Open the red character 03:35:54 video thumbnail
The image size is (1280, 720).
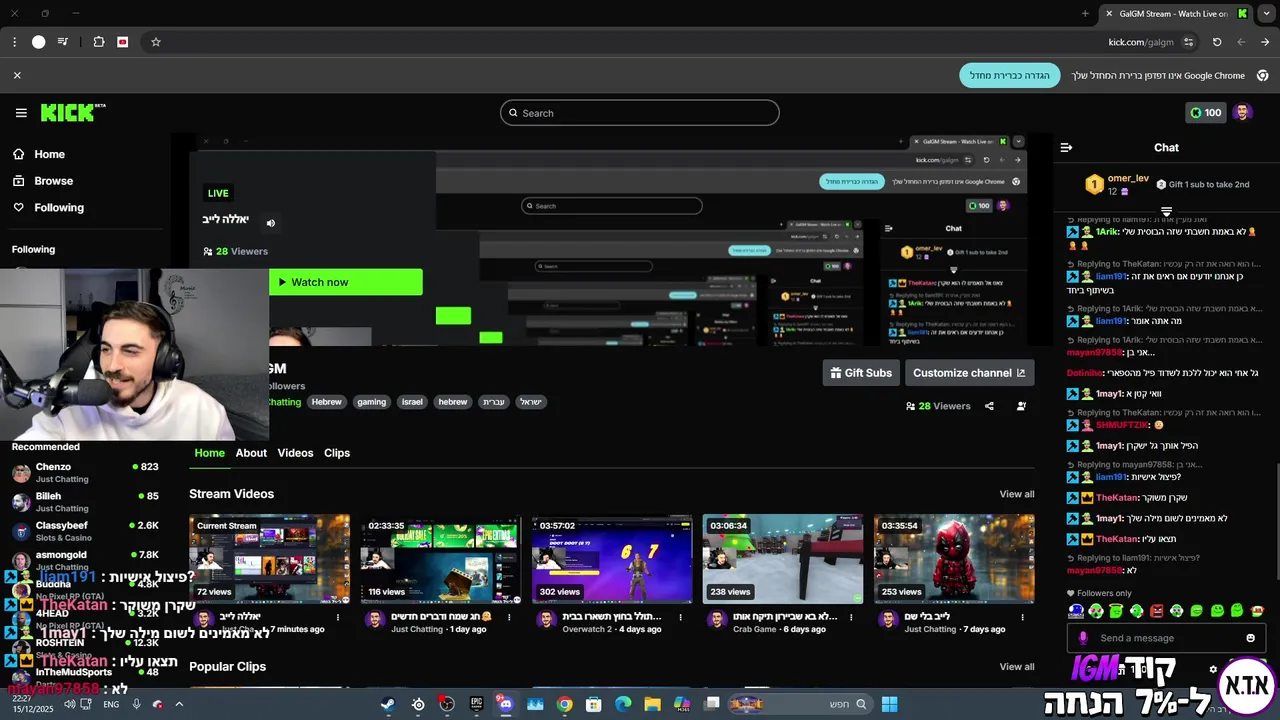[954, 559]
